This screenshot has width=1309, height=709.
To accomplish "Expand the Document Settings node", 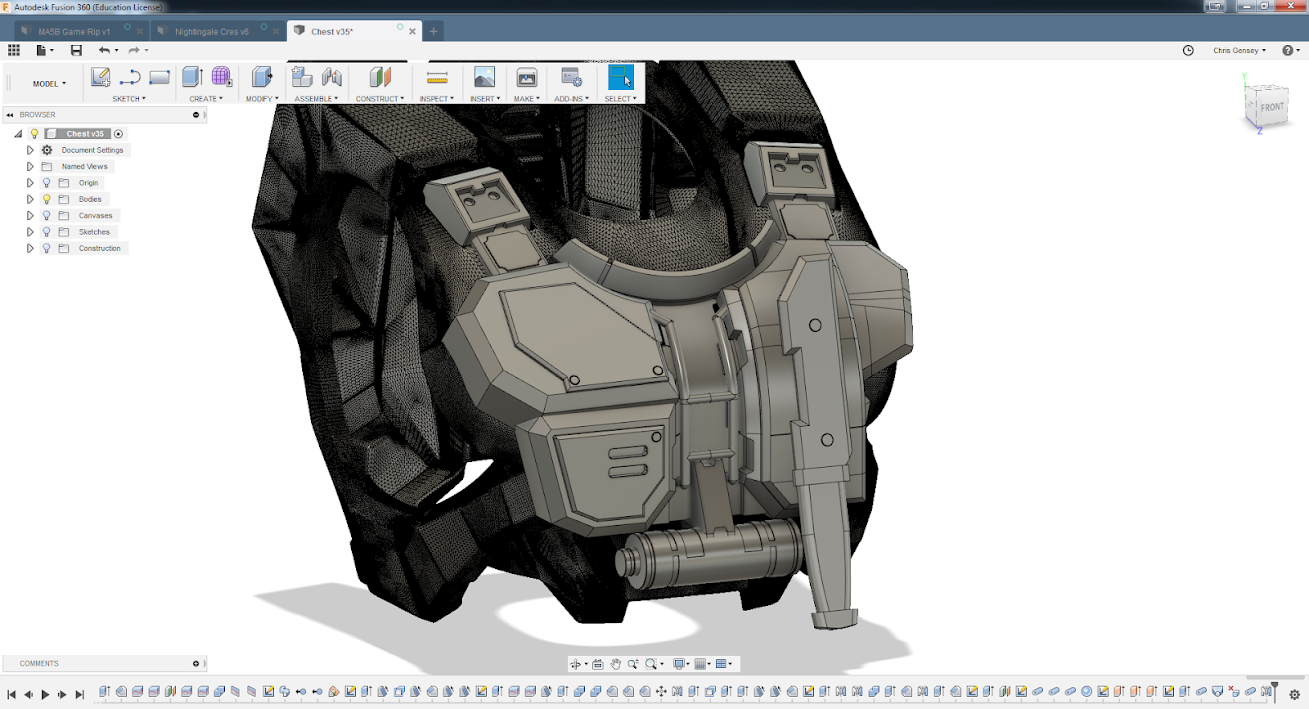I will point(30,150).
